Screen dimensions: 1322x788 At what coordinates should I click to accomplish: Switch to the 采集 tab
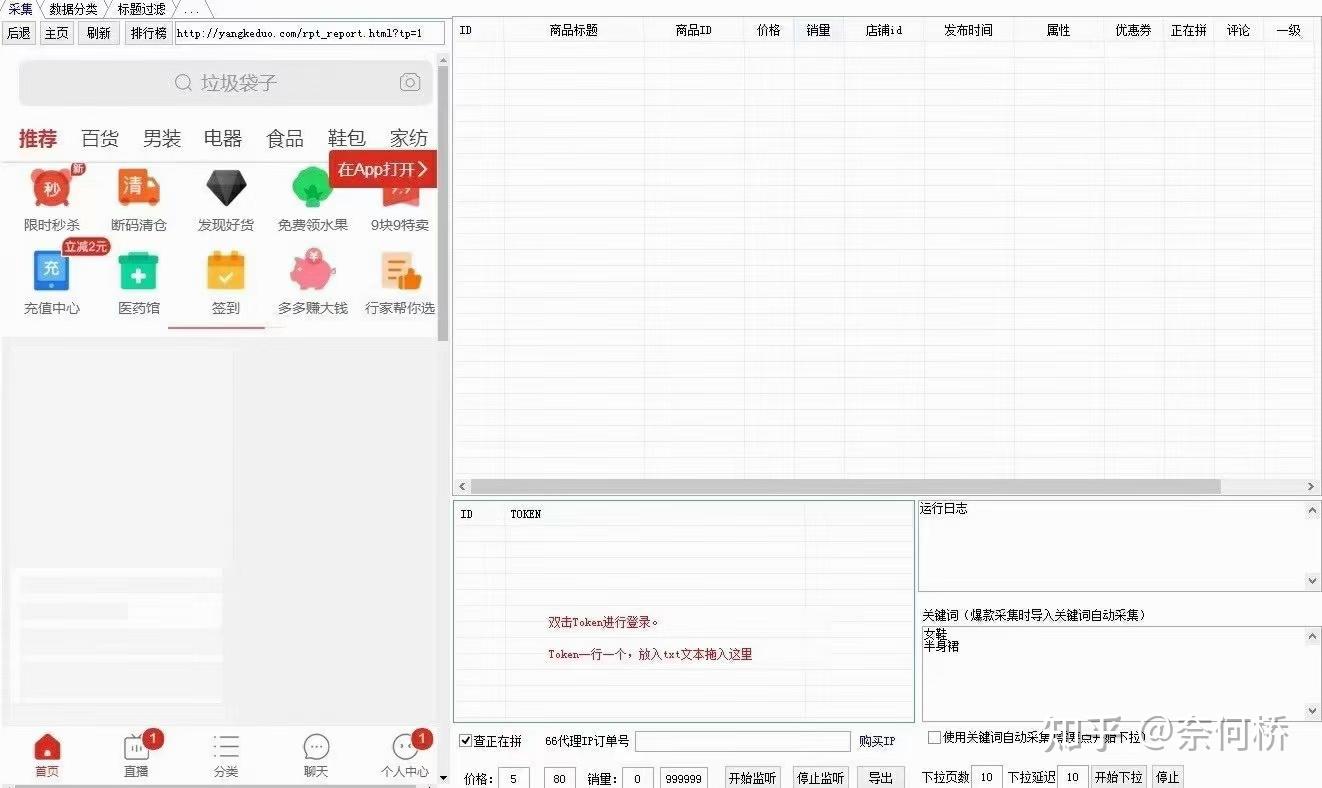pos(20,9)
